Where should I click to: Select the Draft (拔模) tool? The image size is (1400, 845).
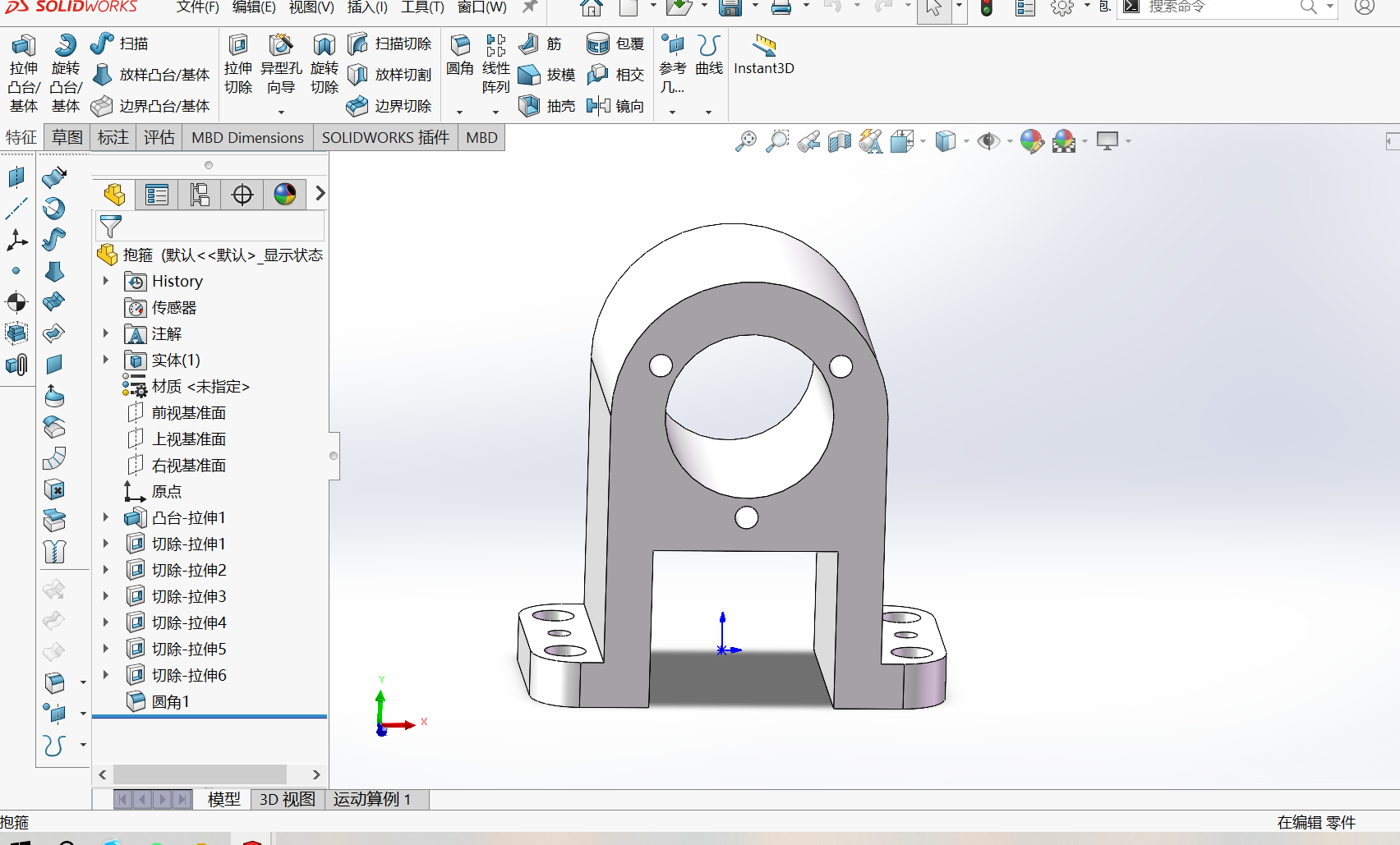547,75
